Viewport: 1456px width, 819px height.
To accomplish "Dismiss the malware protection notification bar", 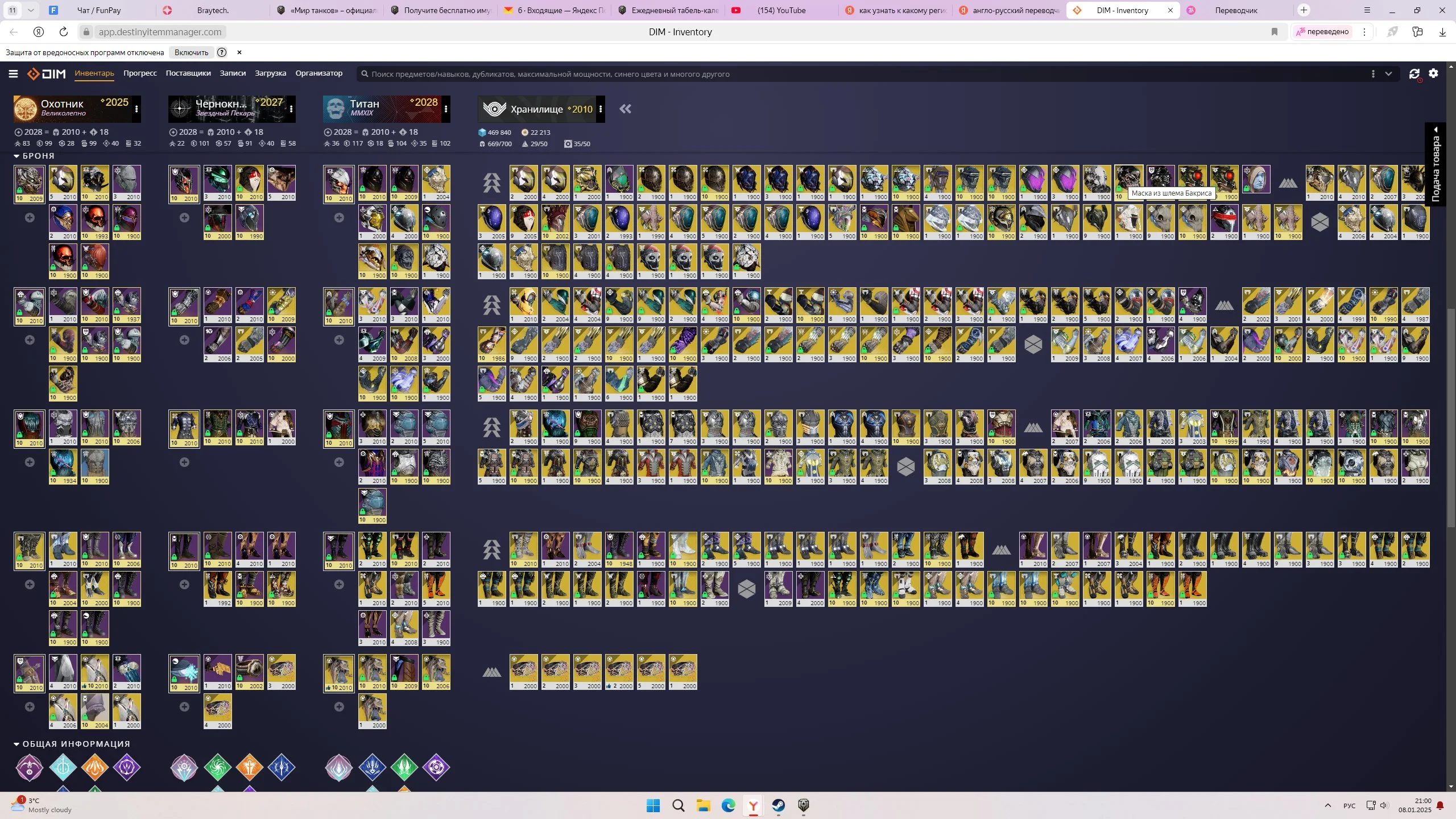I will (239, 52).
